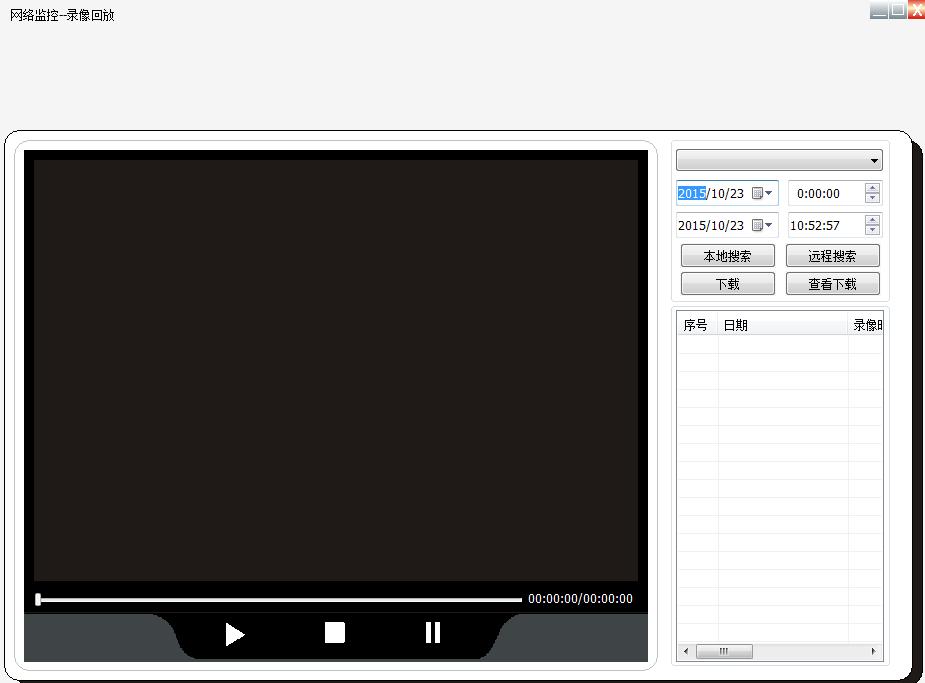Decrease start time 0:00:00 with down arrow
This screenshot has width=925, height=683.
(872, 199)
